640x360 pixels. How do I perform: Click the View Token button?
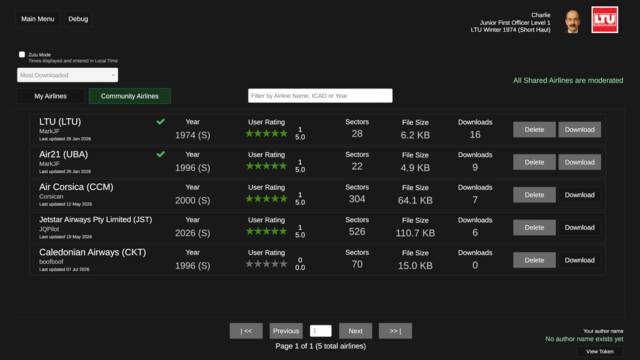pos(600,351)
